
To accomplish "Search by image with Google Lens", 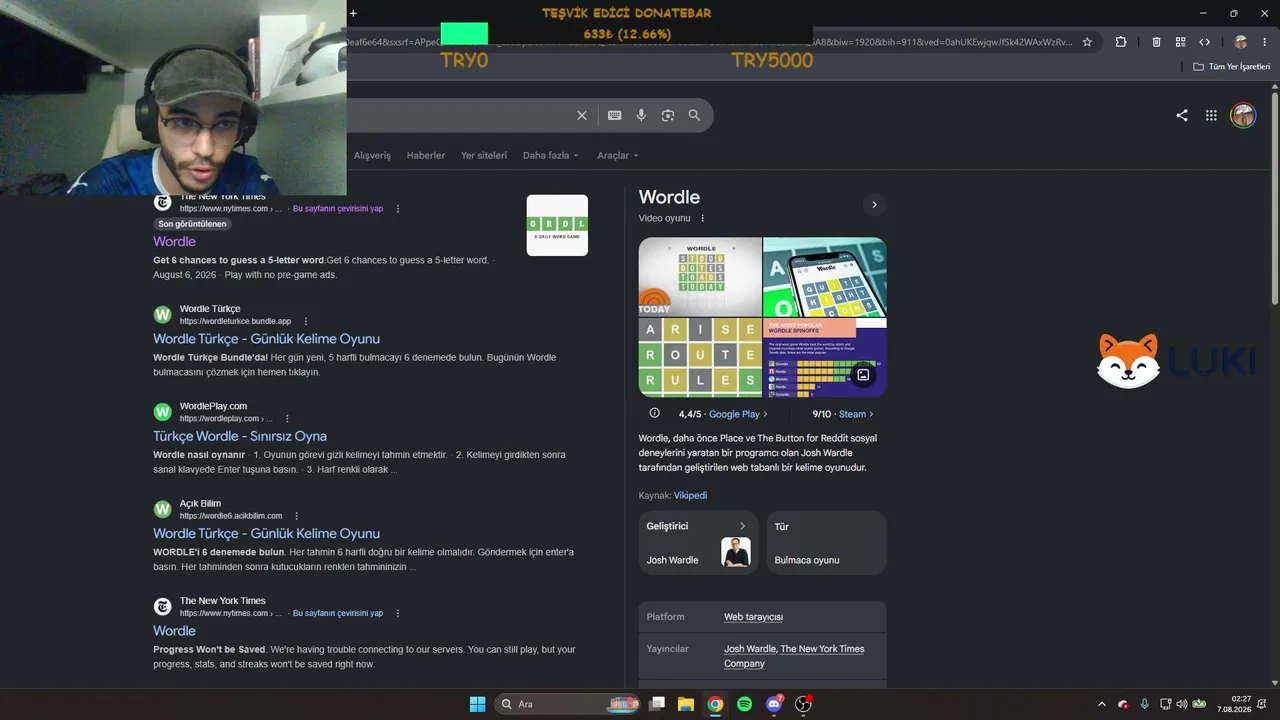I will click(668, 115).
